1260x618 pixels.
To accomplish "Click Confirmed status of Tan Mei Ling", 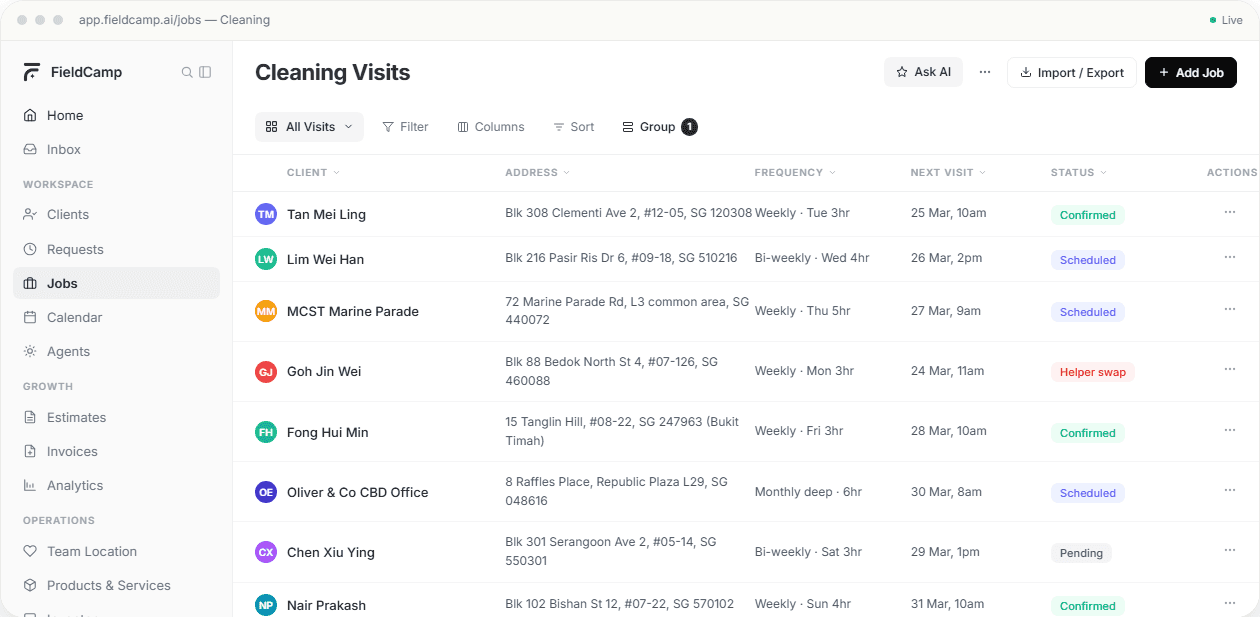I will click(1087, 215).
